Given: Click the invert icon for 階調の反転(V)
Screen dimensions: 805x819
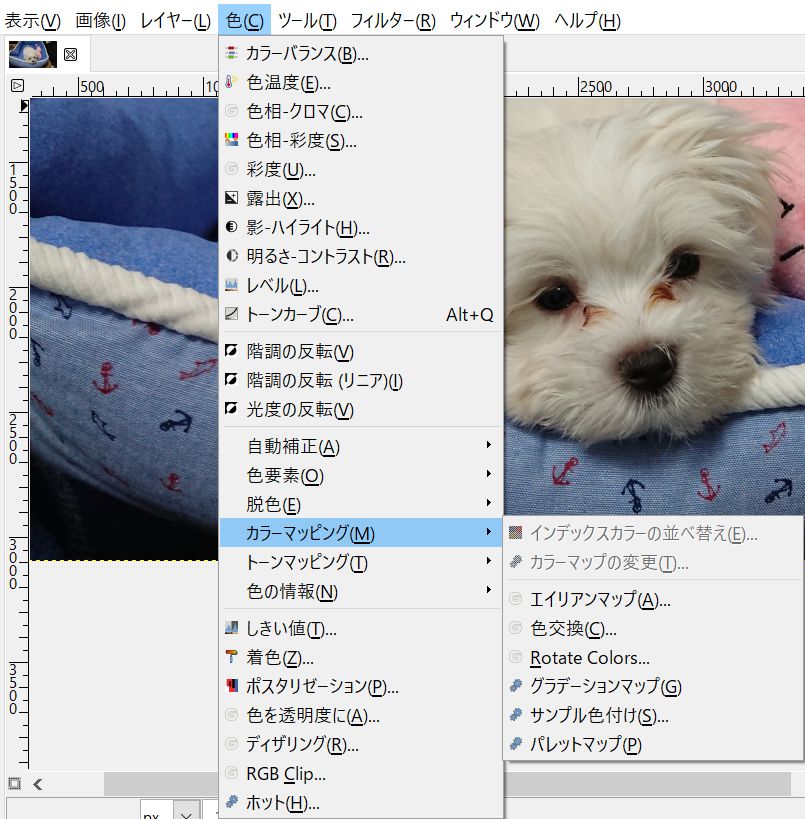Looking at the screenshot, I should click(x=231, y=350).
